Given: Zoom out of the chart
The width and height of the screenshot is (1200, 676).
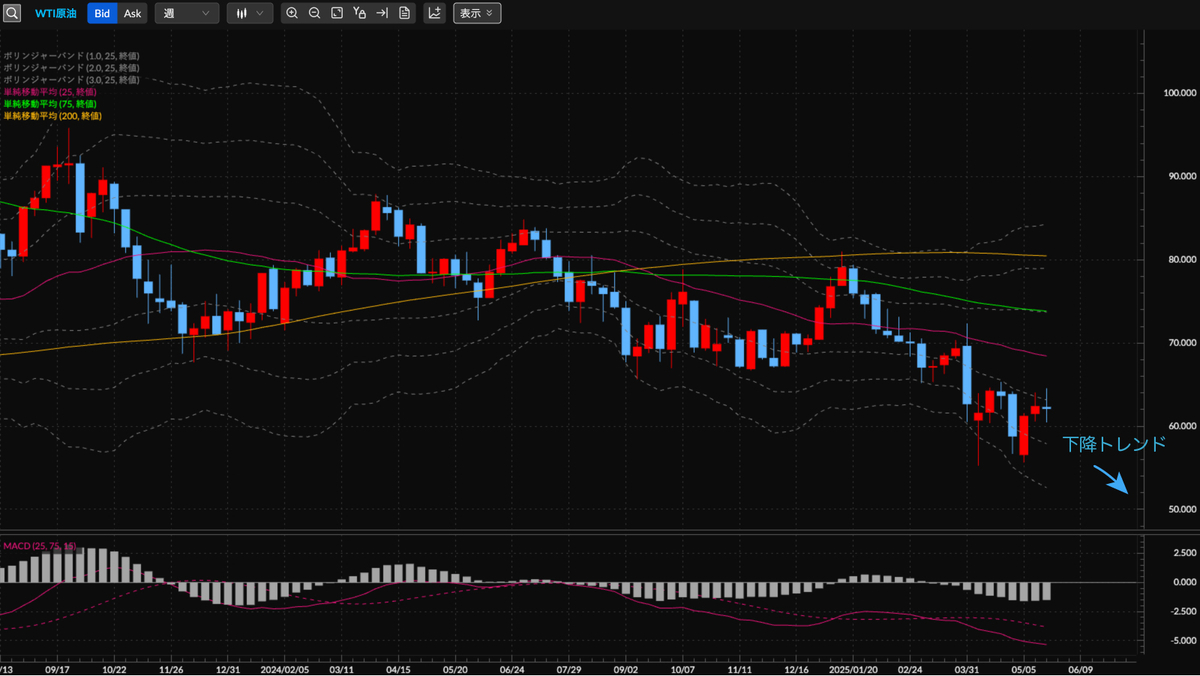Looking at the screenshot, I should tap(314, 13).
